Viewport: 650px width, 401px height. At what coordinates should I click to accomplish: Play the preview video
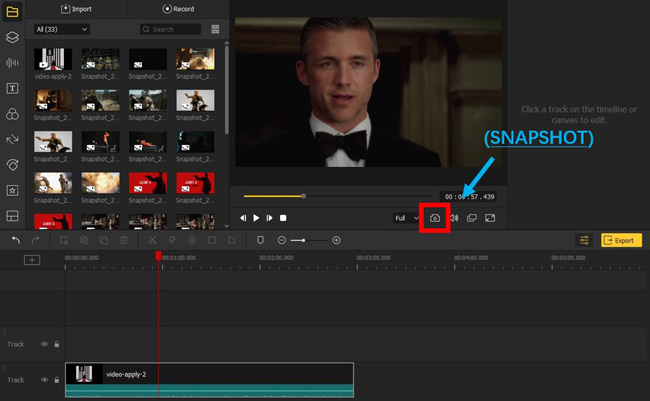pyautogui.click(x=256, y=218)
